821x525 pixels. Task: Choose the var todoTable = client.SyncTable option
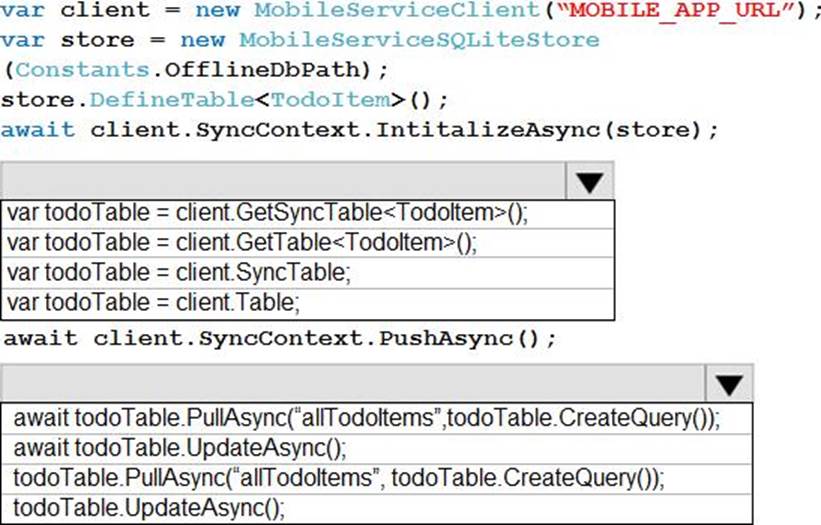(x=178, y=272)
